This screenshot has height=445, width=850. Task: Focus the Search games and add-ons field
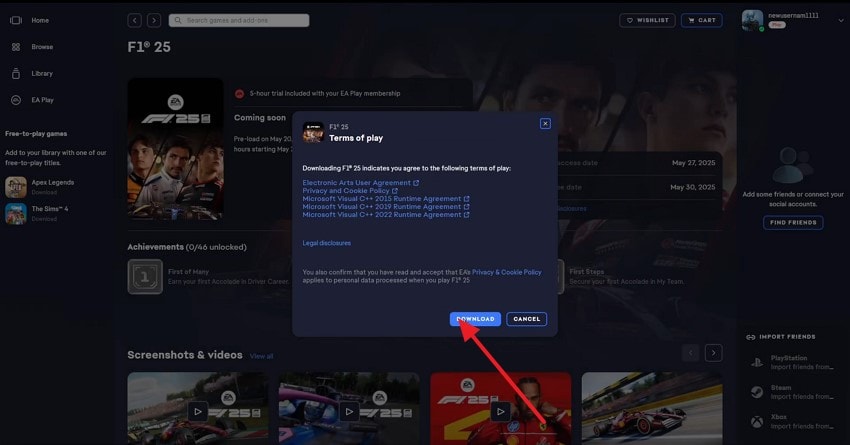tap(239, 21)
